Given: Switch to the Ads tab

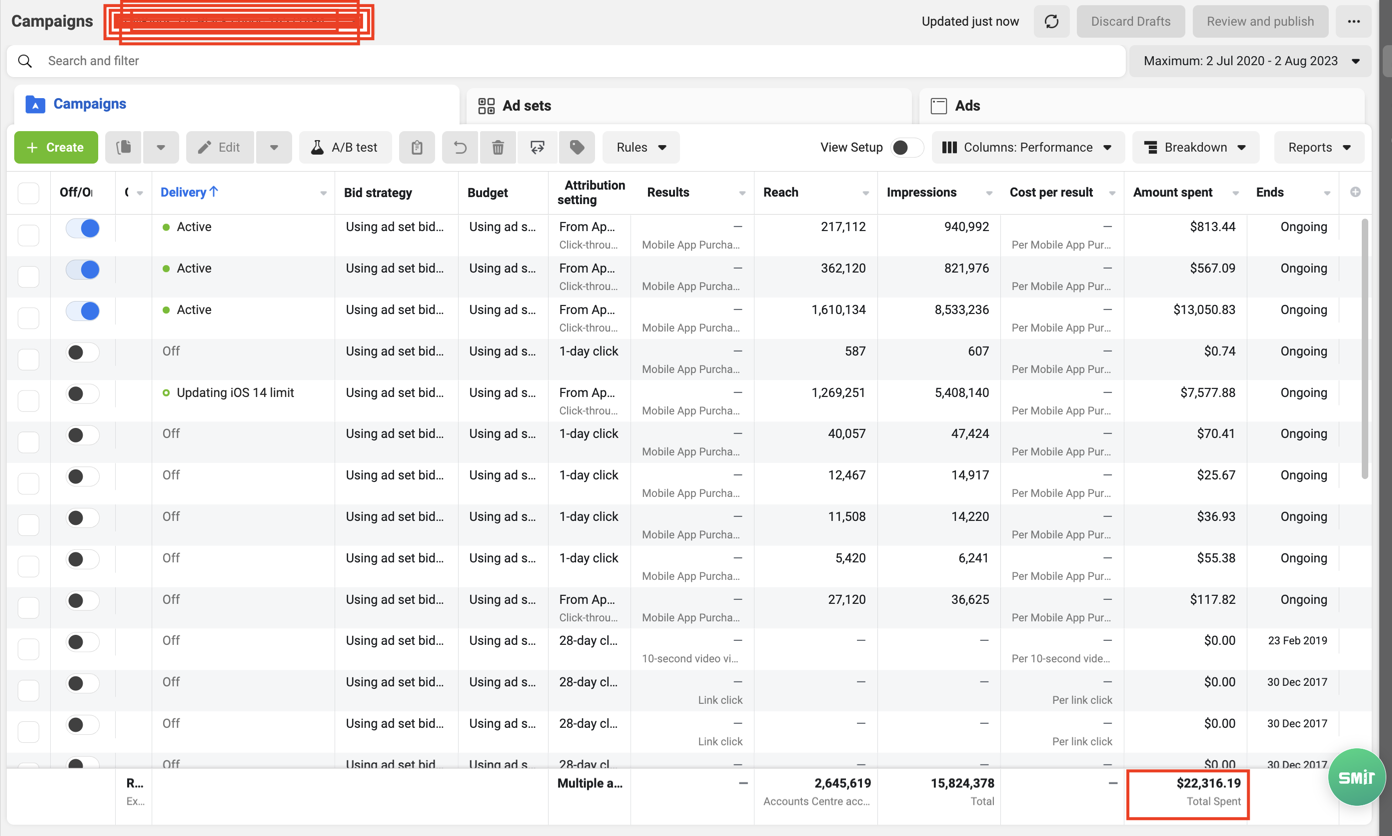Looking at the screenshot, I should click(1142, 105).
